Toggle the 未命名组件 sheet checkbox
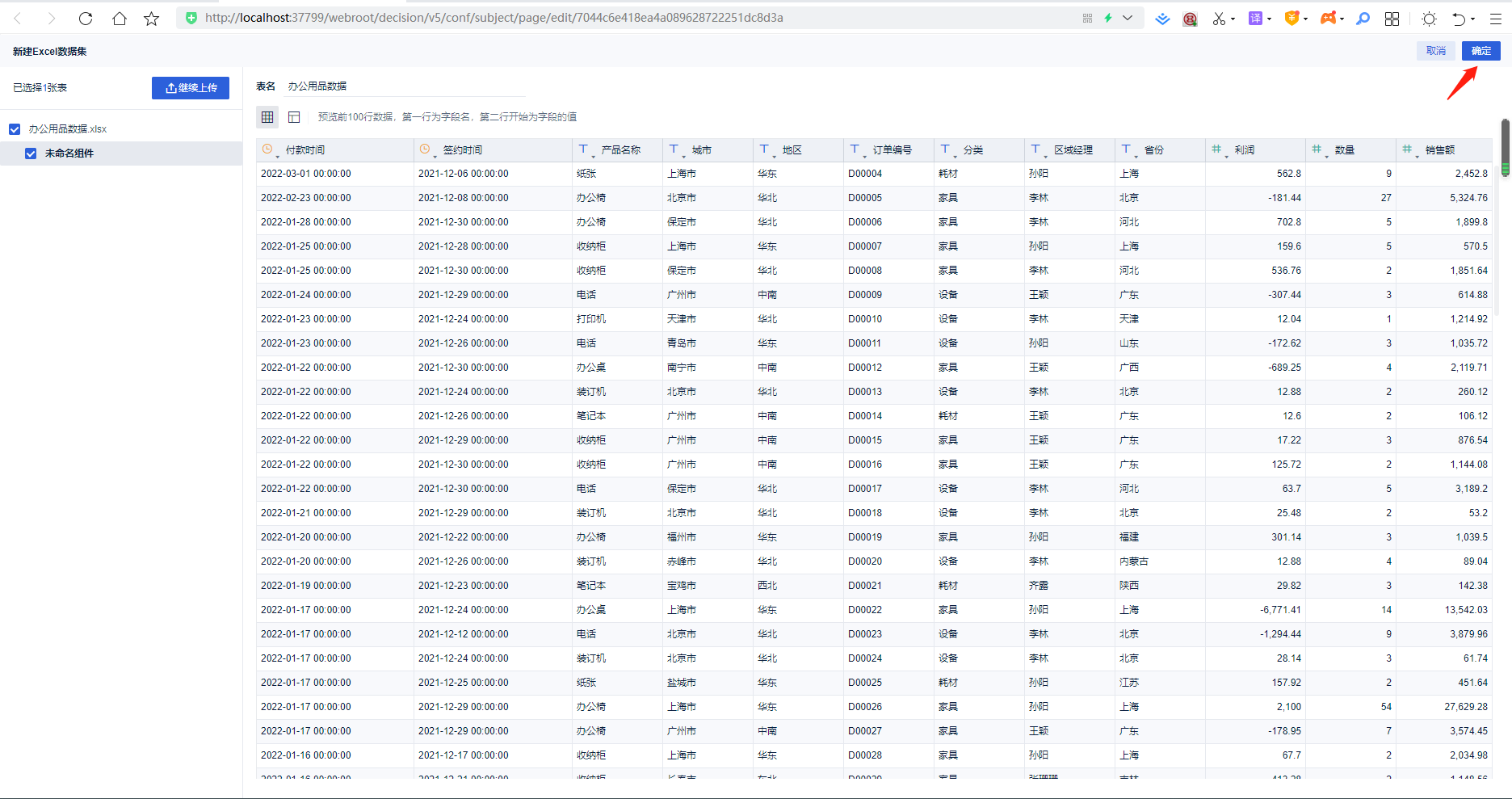The image size is (1512, 799). point(31,153)
